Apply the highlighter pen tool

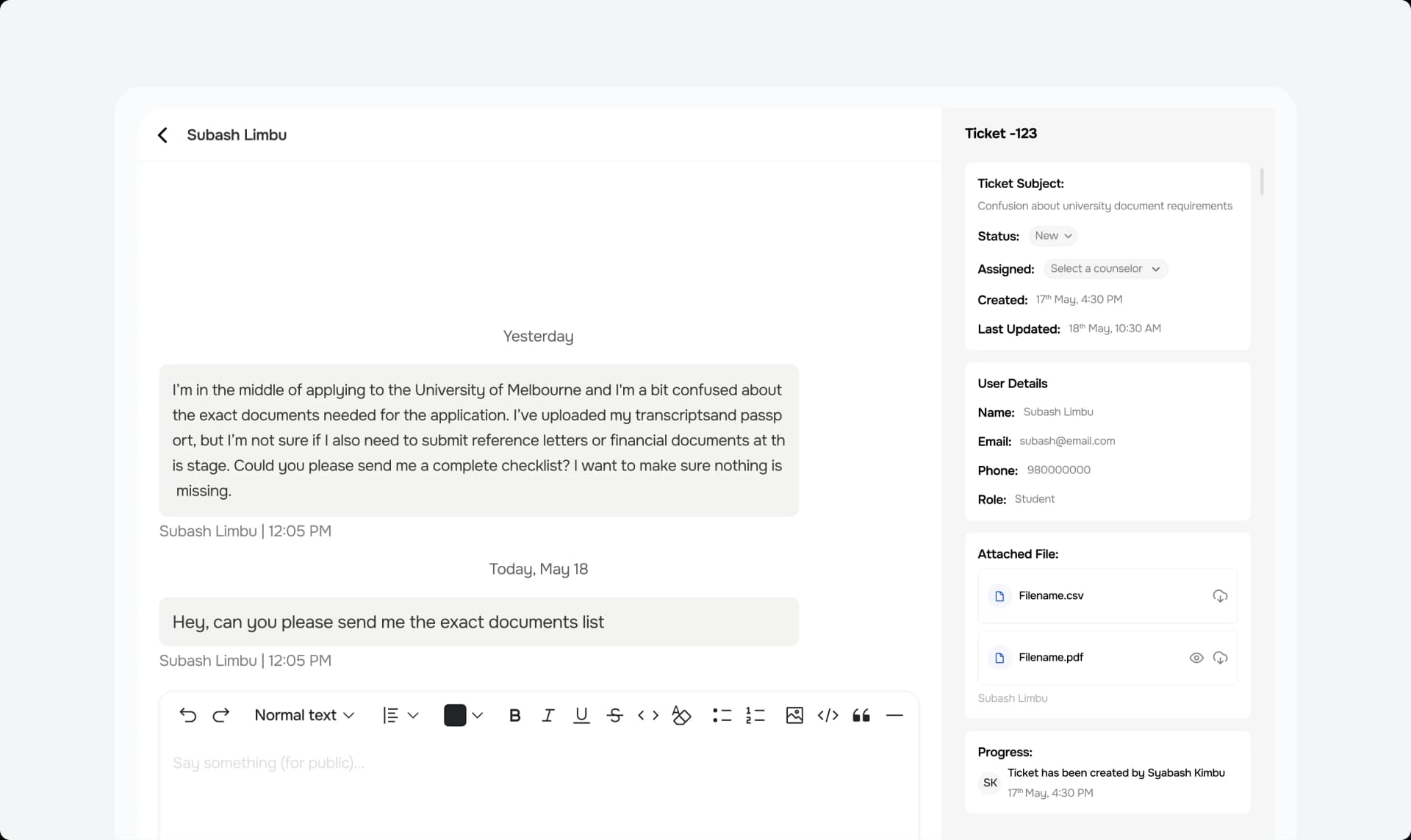[681, 714]
